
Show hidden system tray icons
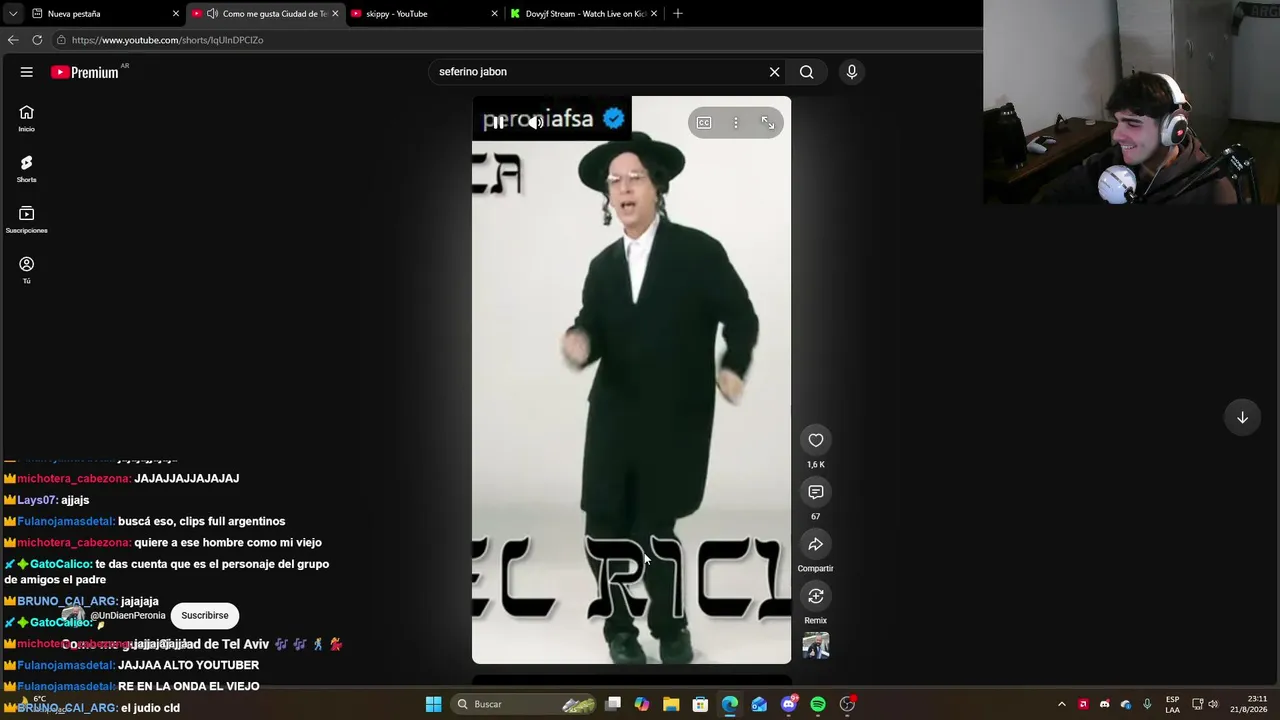click(x=1062, y=705)
